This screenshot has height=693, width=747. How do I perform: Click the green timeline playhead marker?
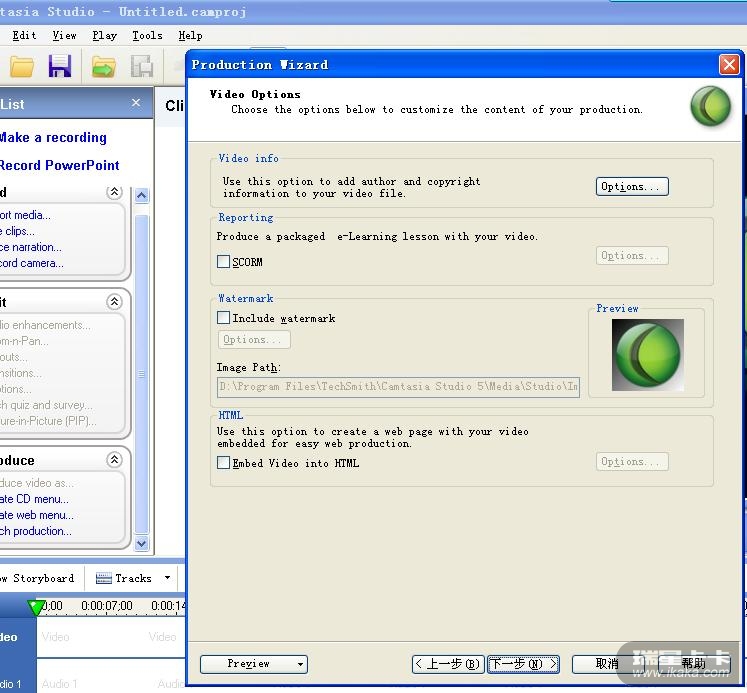click(36, 608)
